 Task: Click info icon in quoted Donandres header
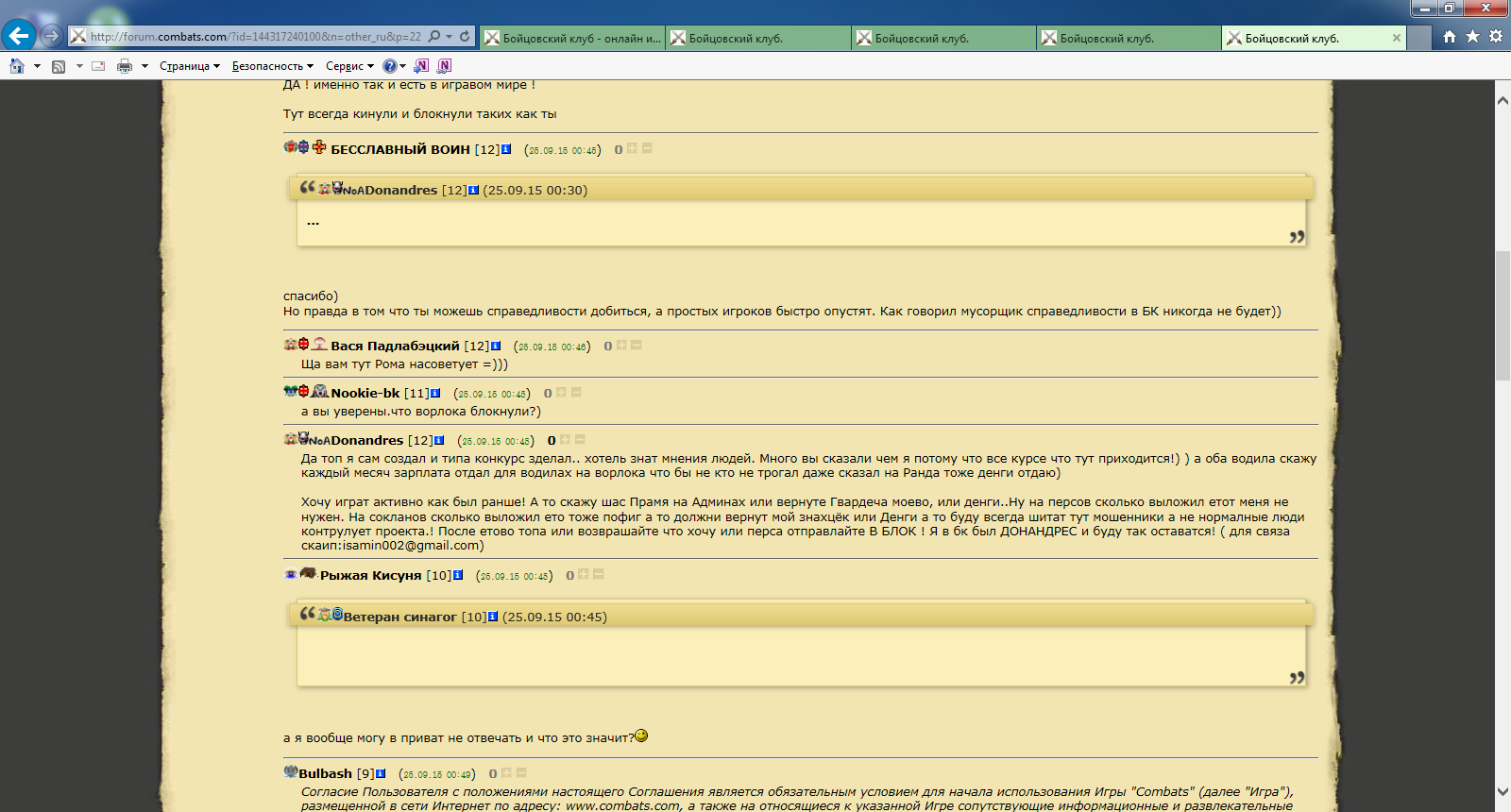click(x=473, y=190)
